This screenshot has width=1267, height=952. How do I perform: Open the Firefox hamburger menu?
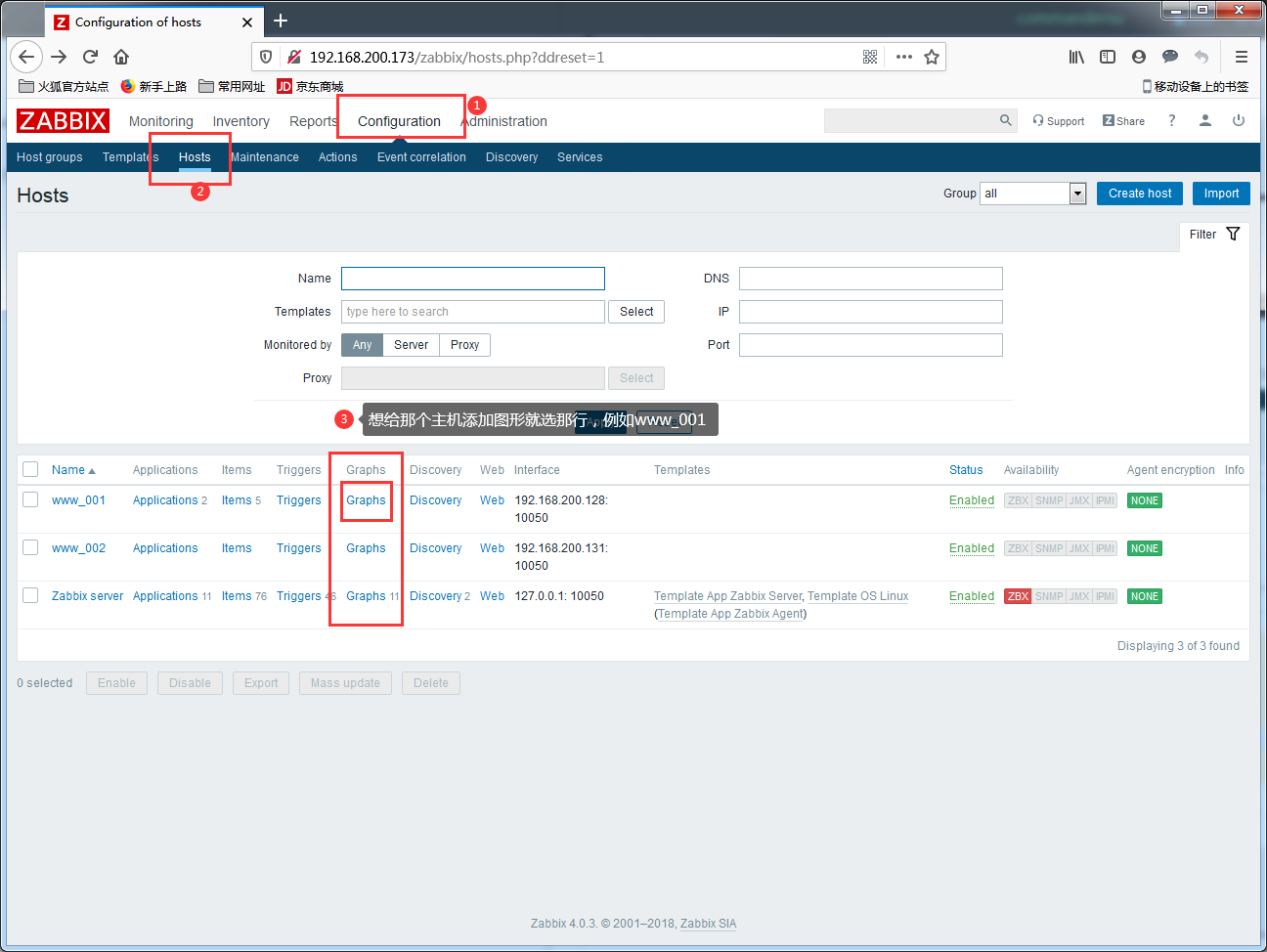[x=1242, y=57]
